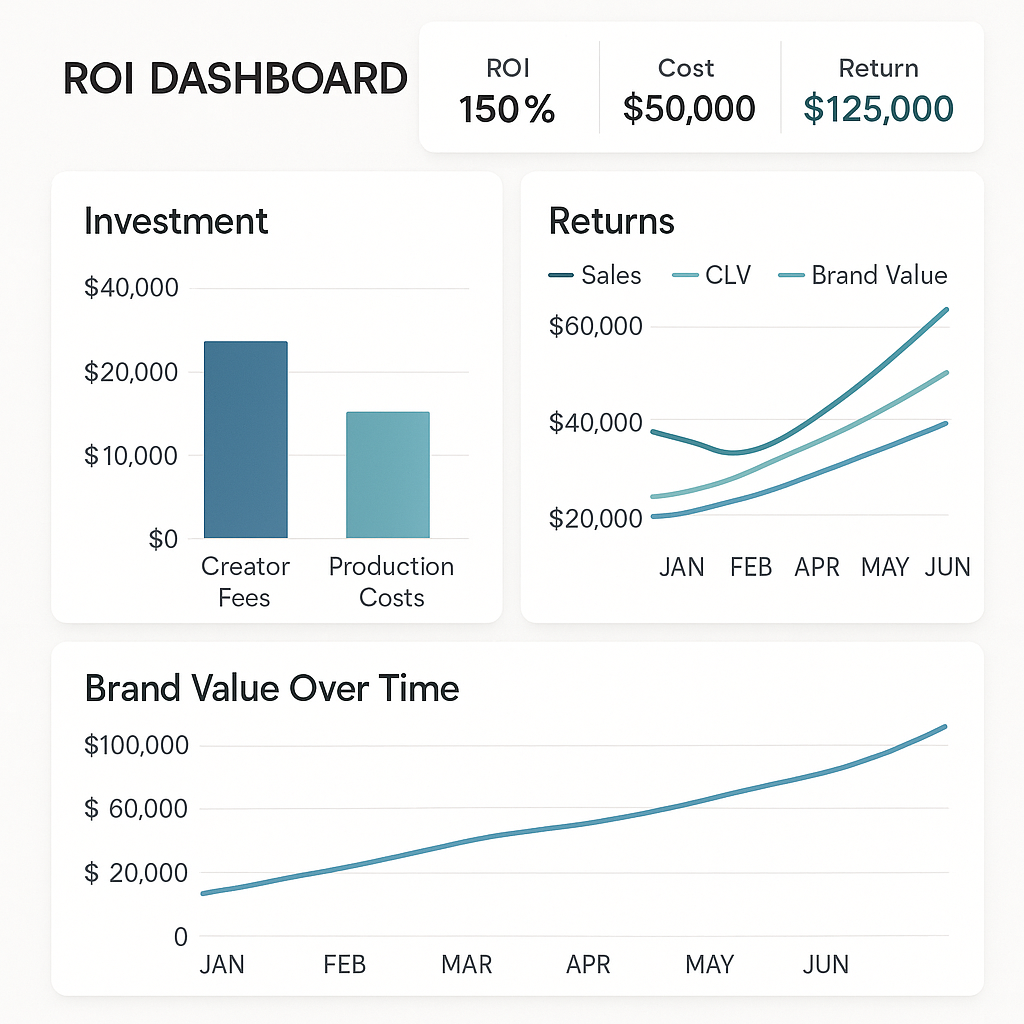This screenshot has width=1024, height=1024.
Task: Select the Production Costs bar
Action: [x=388, y=475]
